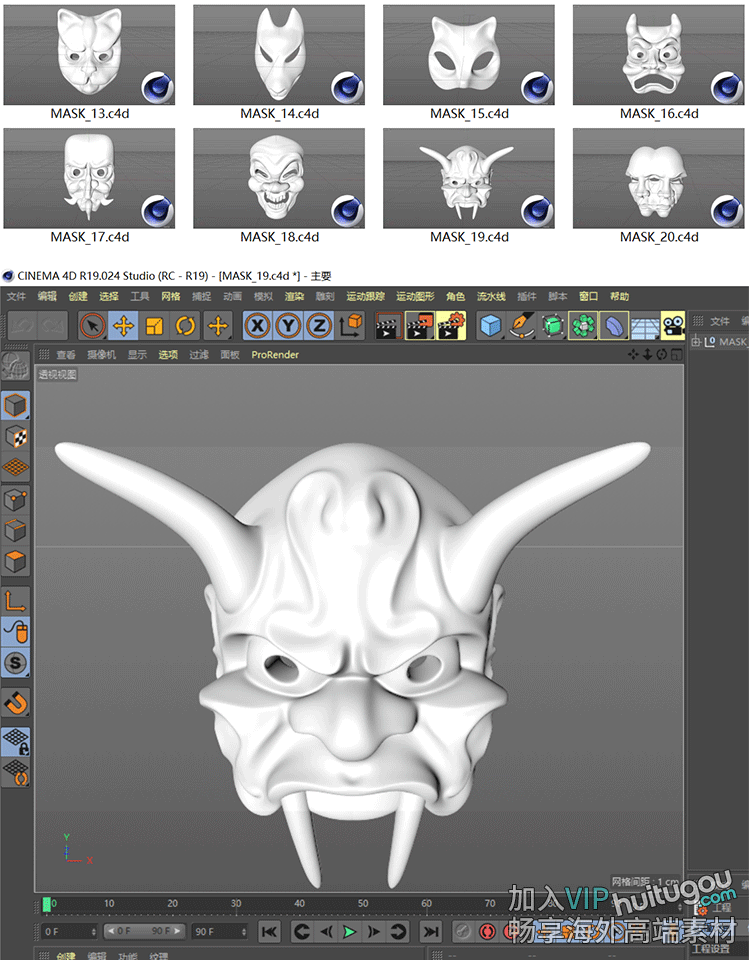The width and height of the screenshot is (750, 960).
Task: Toggle X axis lock
Action: pyautogui.click(x=258, y=326)
